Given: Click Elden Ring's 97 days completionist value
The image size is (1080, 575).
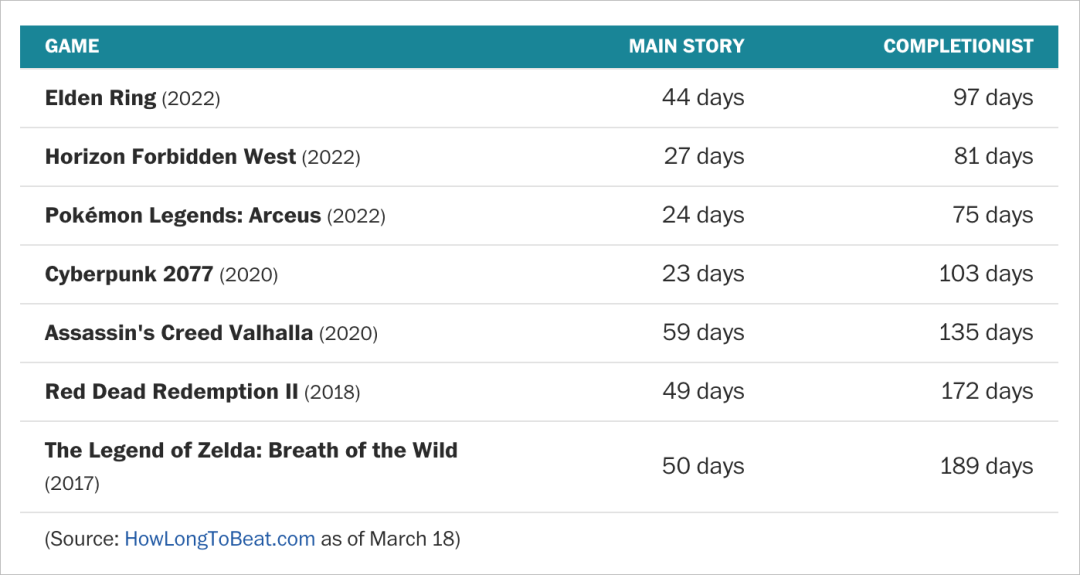Looking at the screenshot, I should tap(993, 98).
